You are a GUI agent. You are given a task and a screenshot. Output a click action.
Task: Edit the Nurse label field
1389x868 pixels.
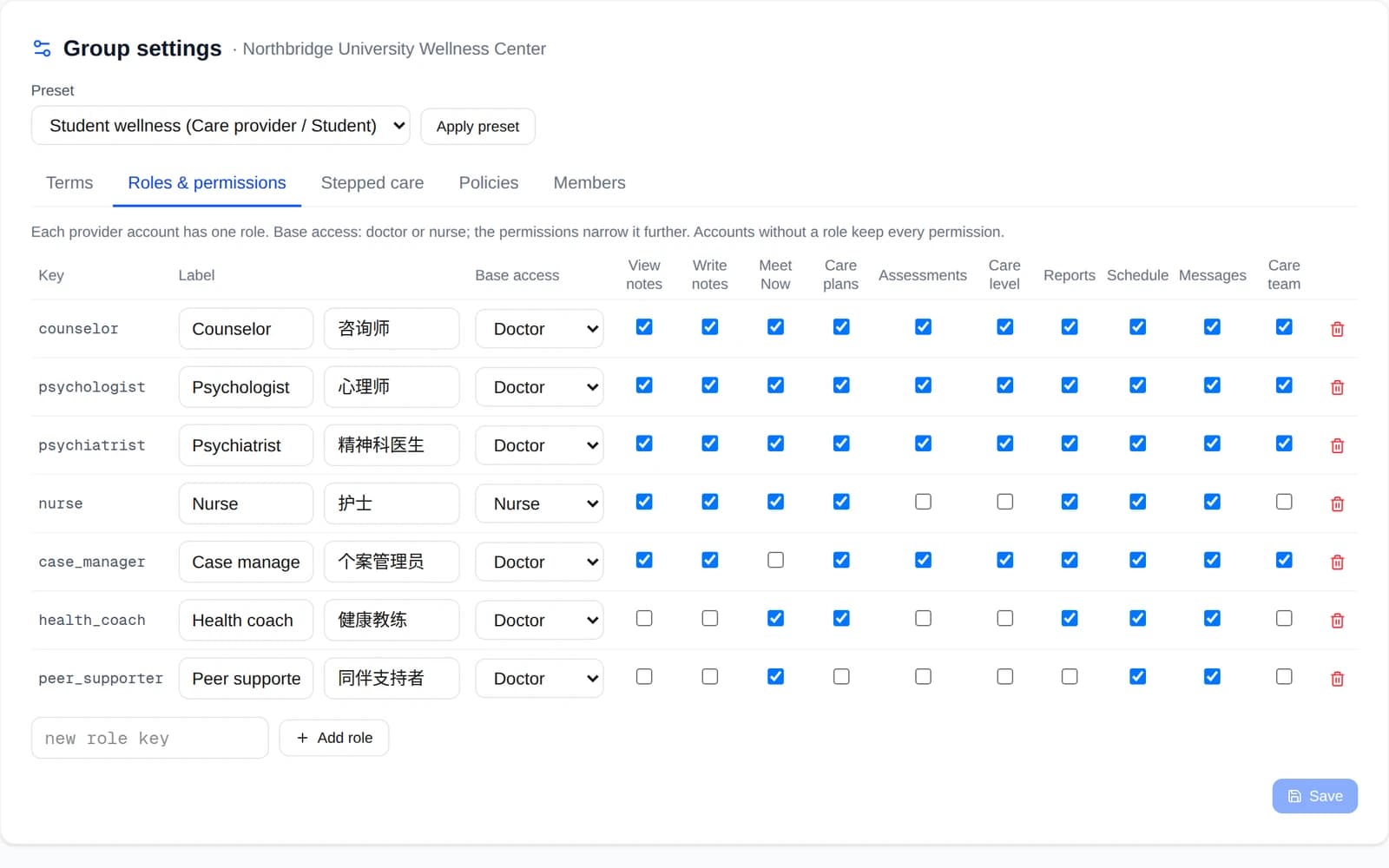pos(246,503)
